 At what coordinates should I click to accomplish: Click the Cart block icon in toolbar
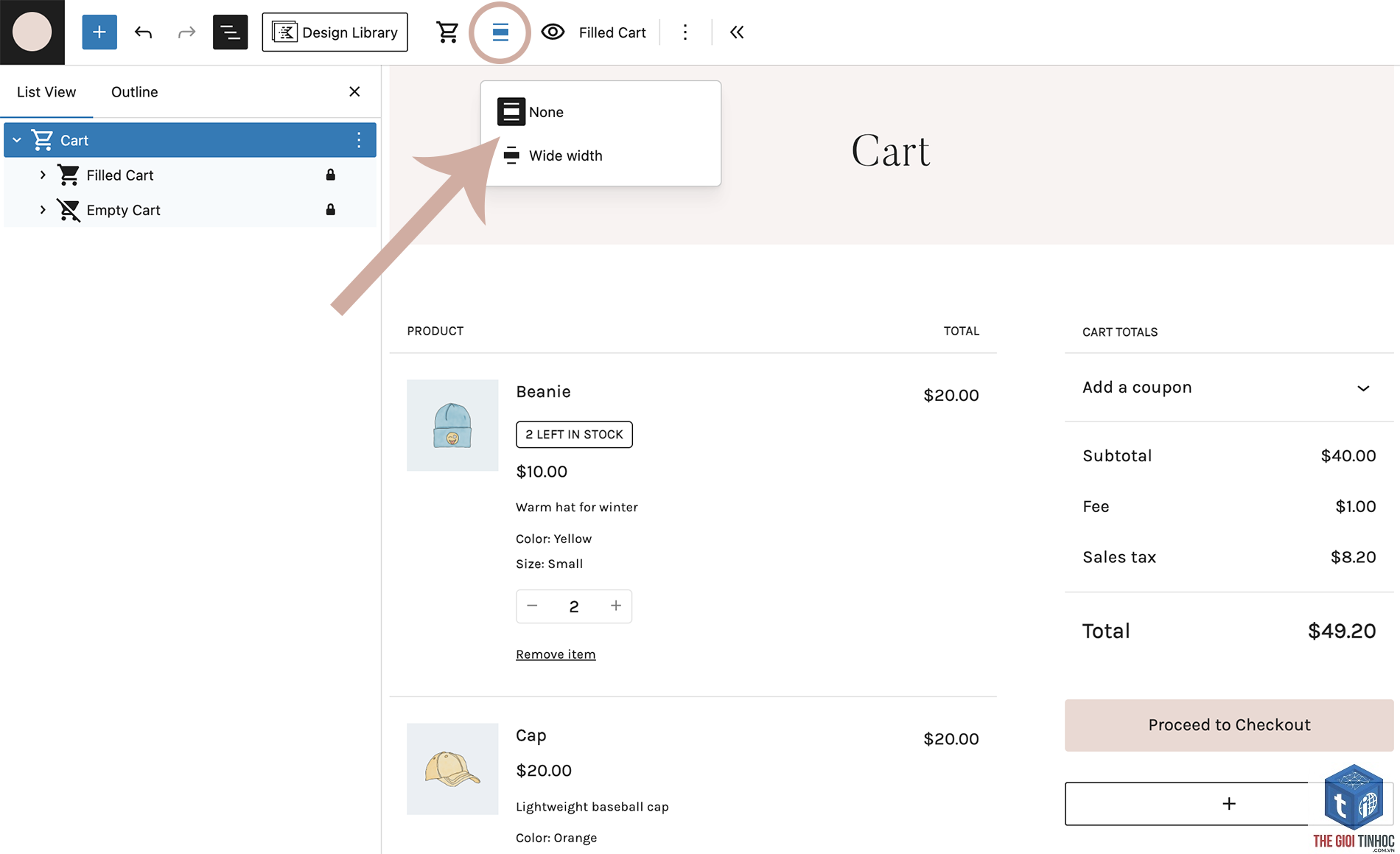coord(447,32)
